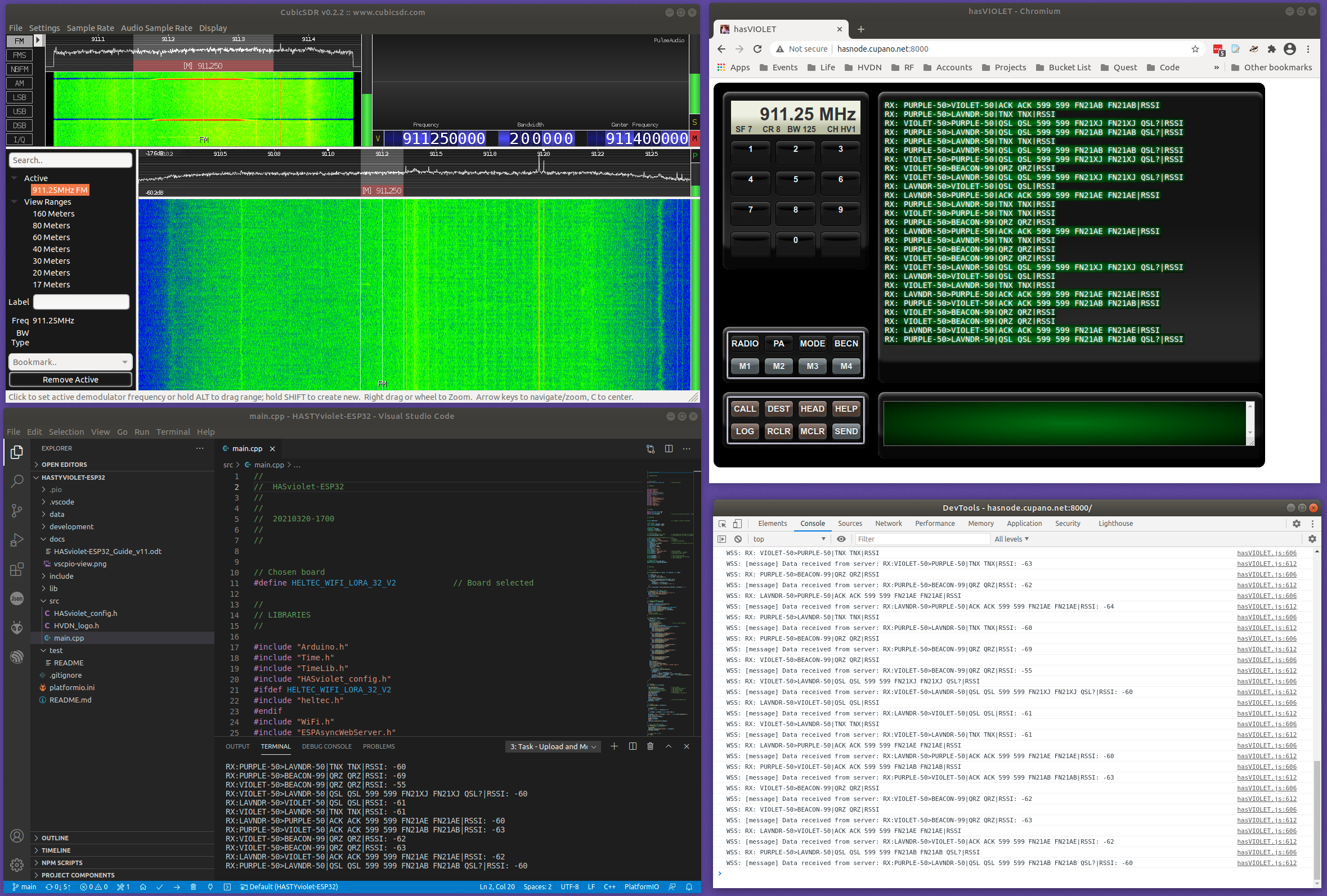Open the Extensions view in activity bar
This screenshot has height=896, width=1327.
tap(17, 569)
